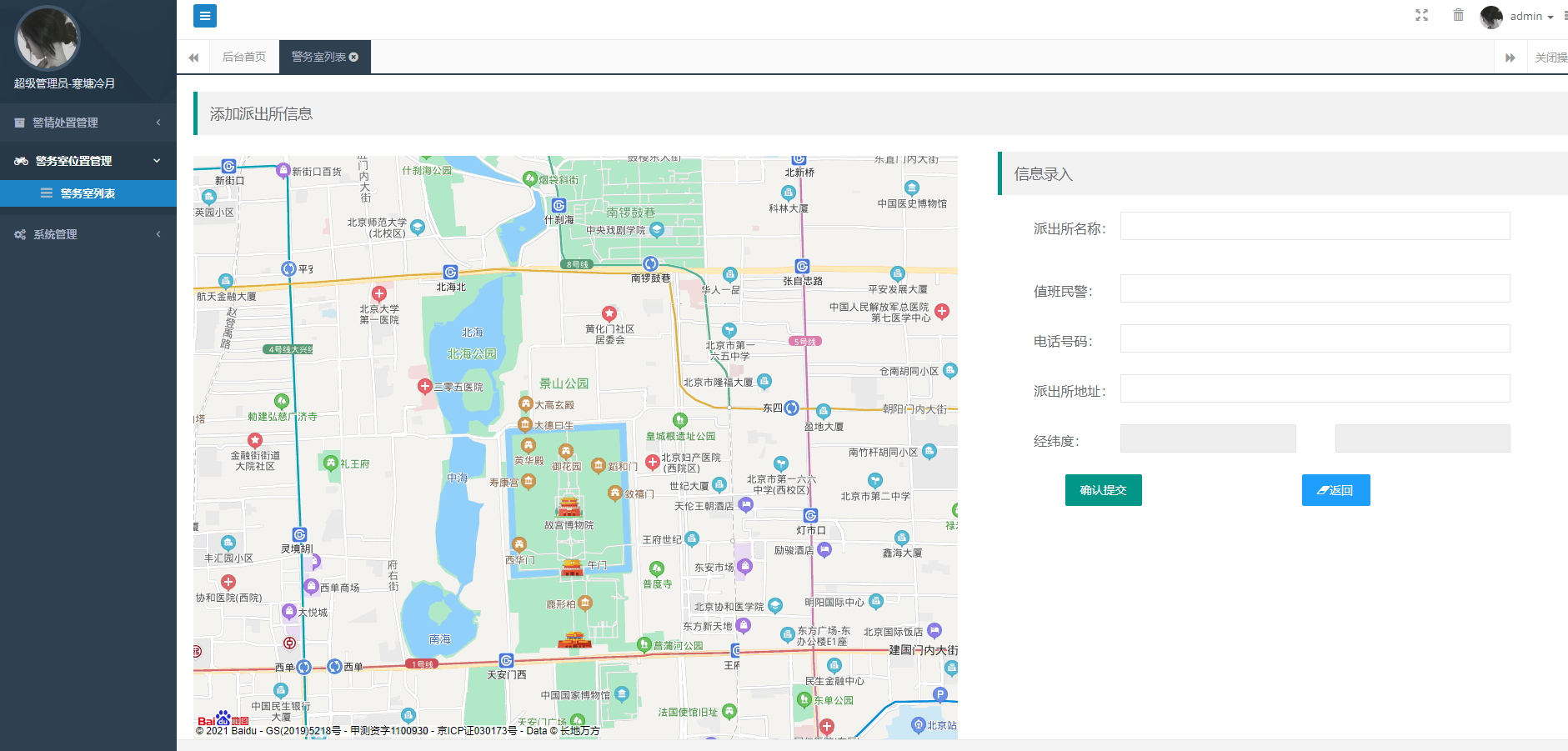The width and height of the screenshot is (1568, 751).
Task: Click the 中国国家博物馆 marker
Action: click(622, 693)
